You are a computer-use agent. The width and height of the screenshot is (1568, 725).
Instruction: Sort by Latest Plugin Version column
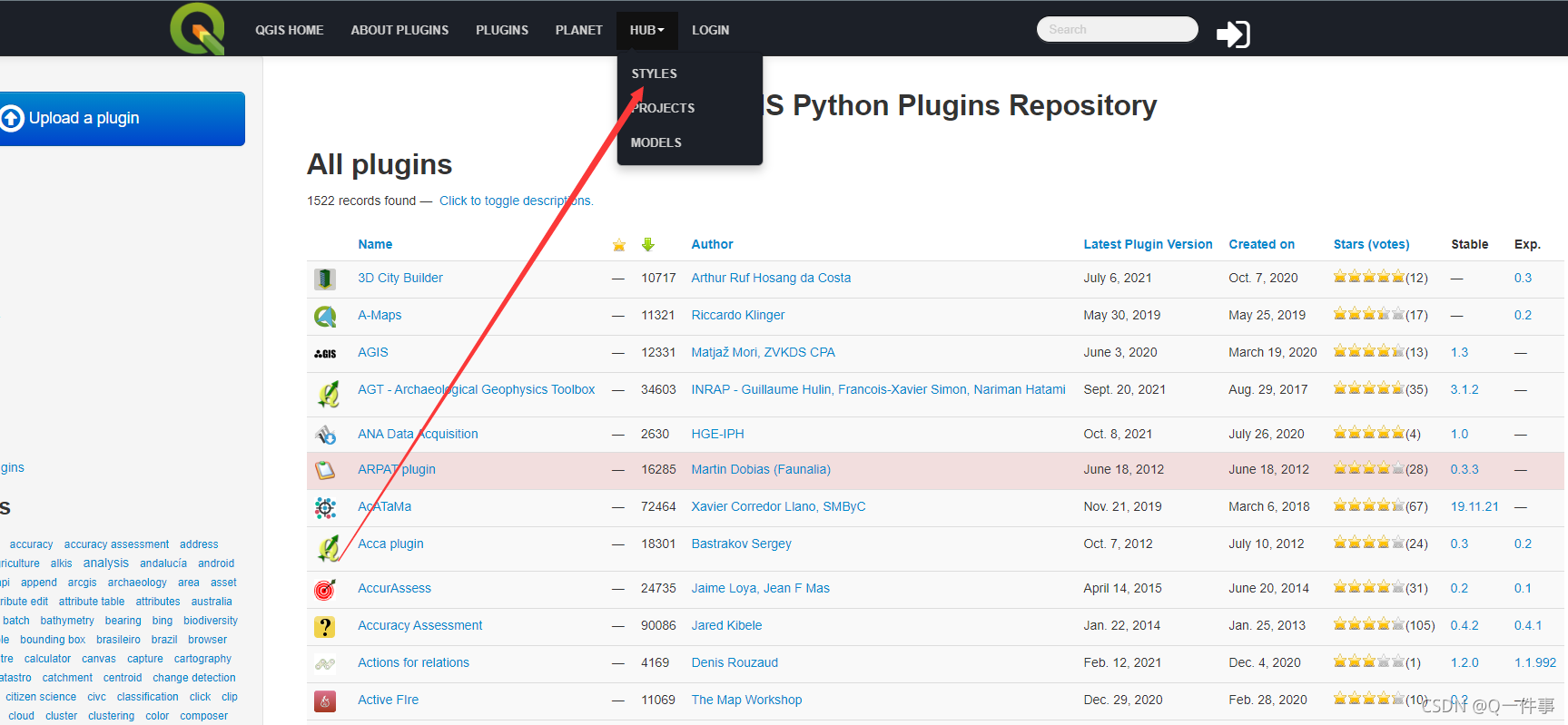point(1148,244)
